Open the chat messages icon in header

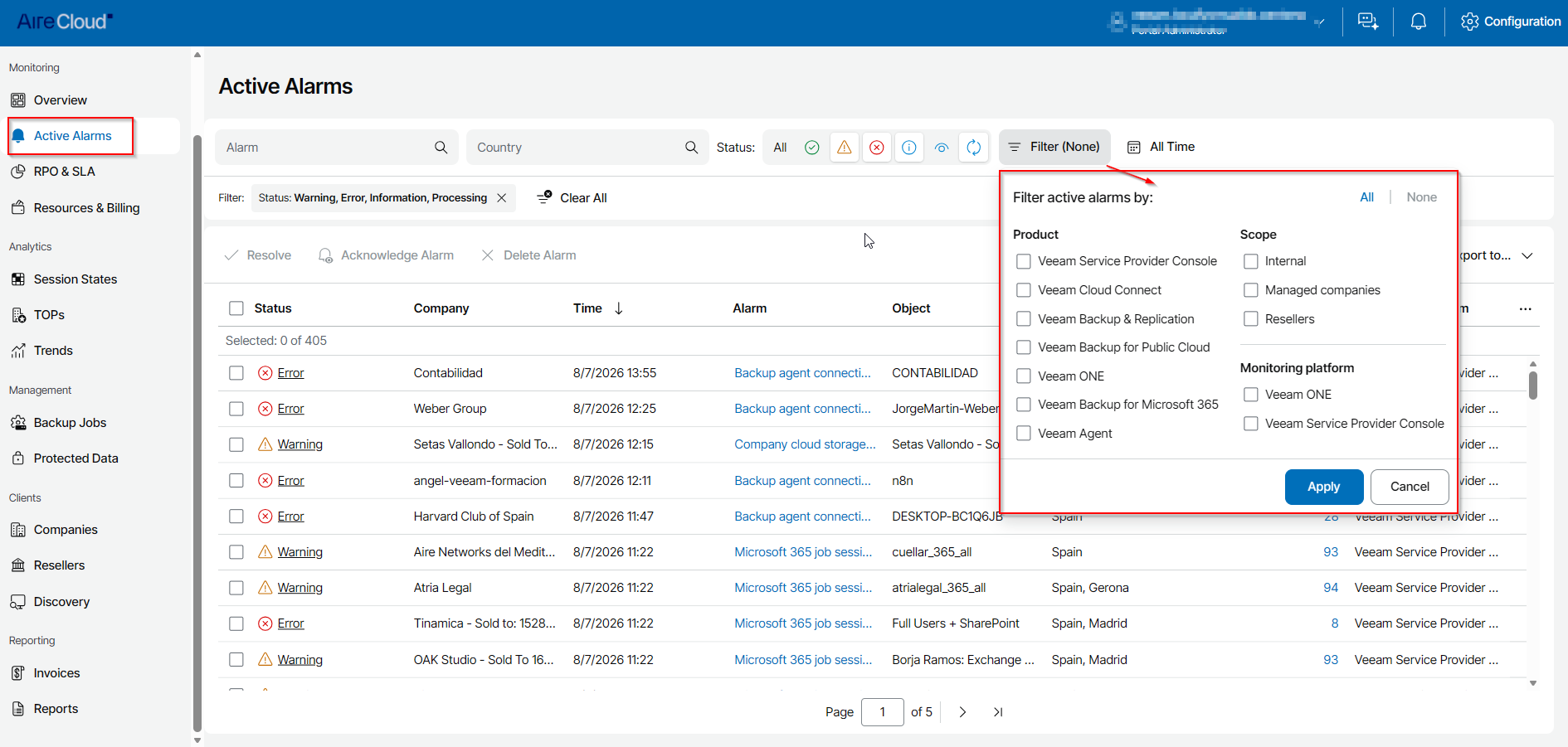point(1368,22)
